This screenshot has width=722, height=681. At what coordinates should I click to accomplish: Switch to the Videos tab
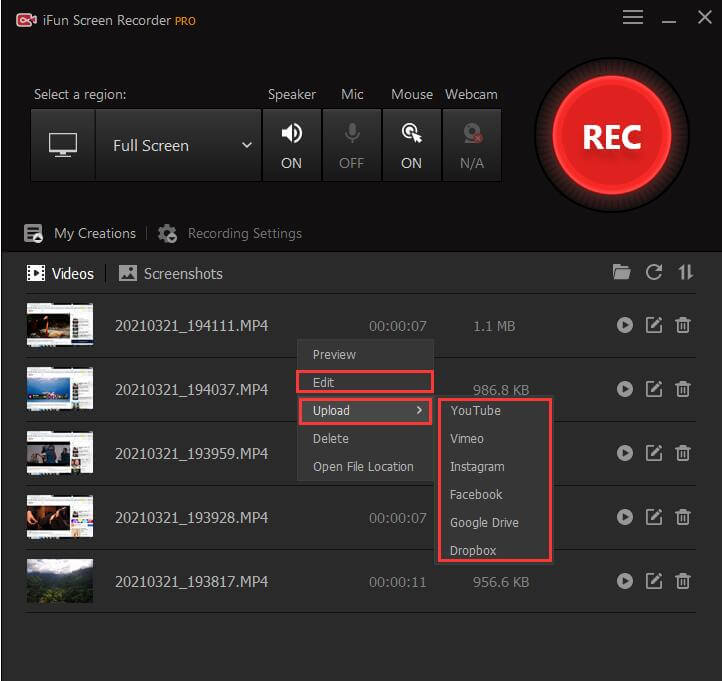click(x=60, y=274)
